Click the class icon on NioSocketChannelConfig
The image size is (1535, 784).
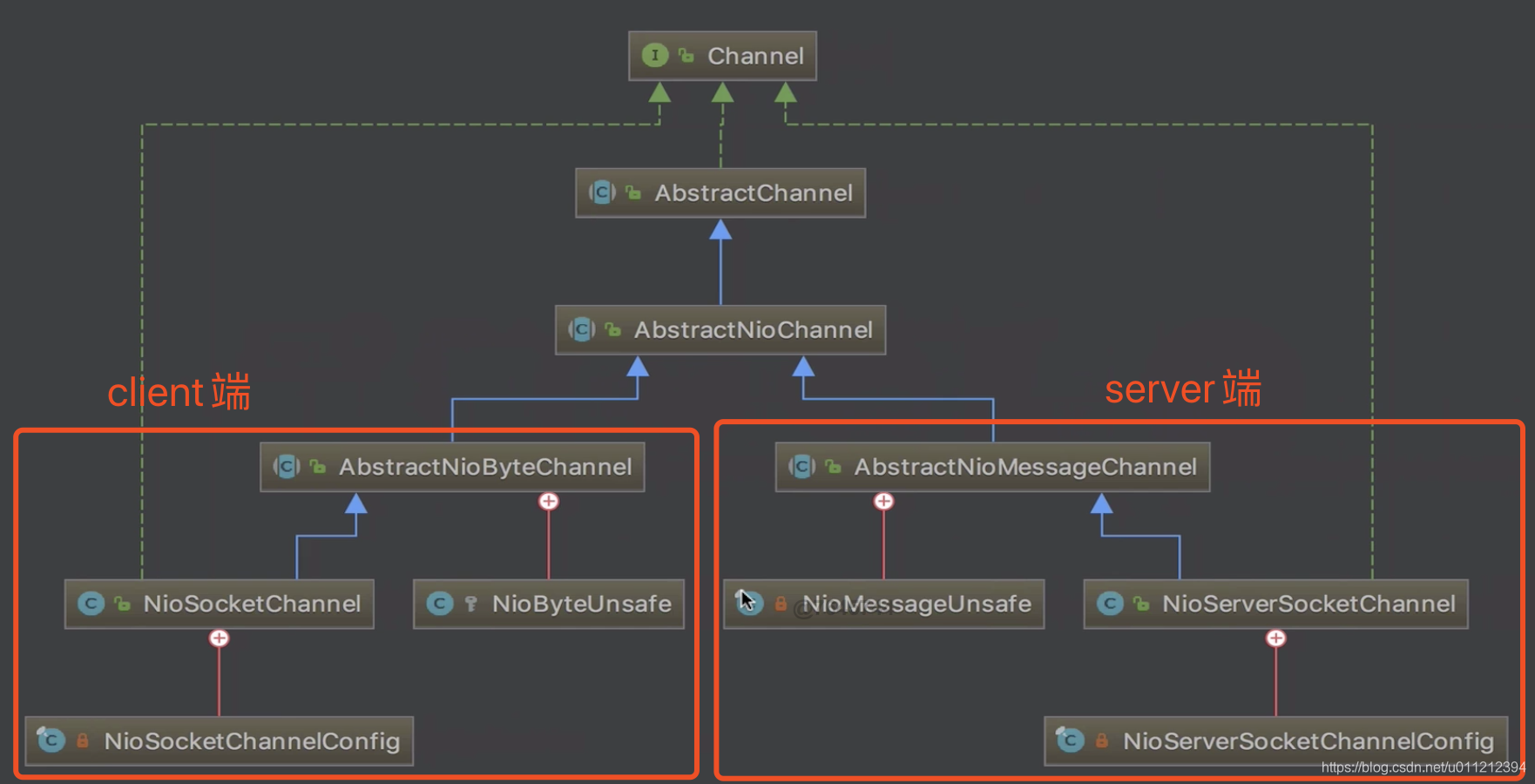(51, 740)
